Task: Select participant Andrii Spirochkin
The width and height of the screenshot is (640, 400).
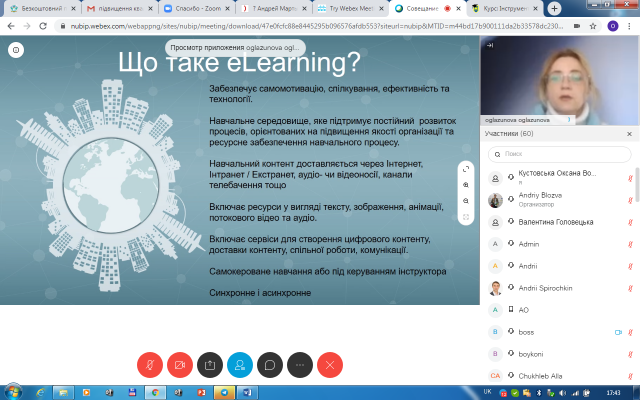Action: [x=559, y=288]
